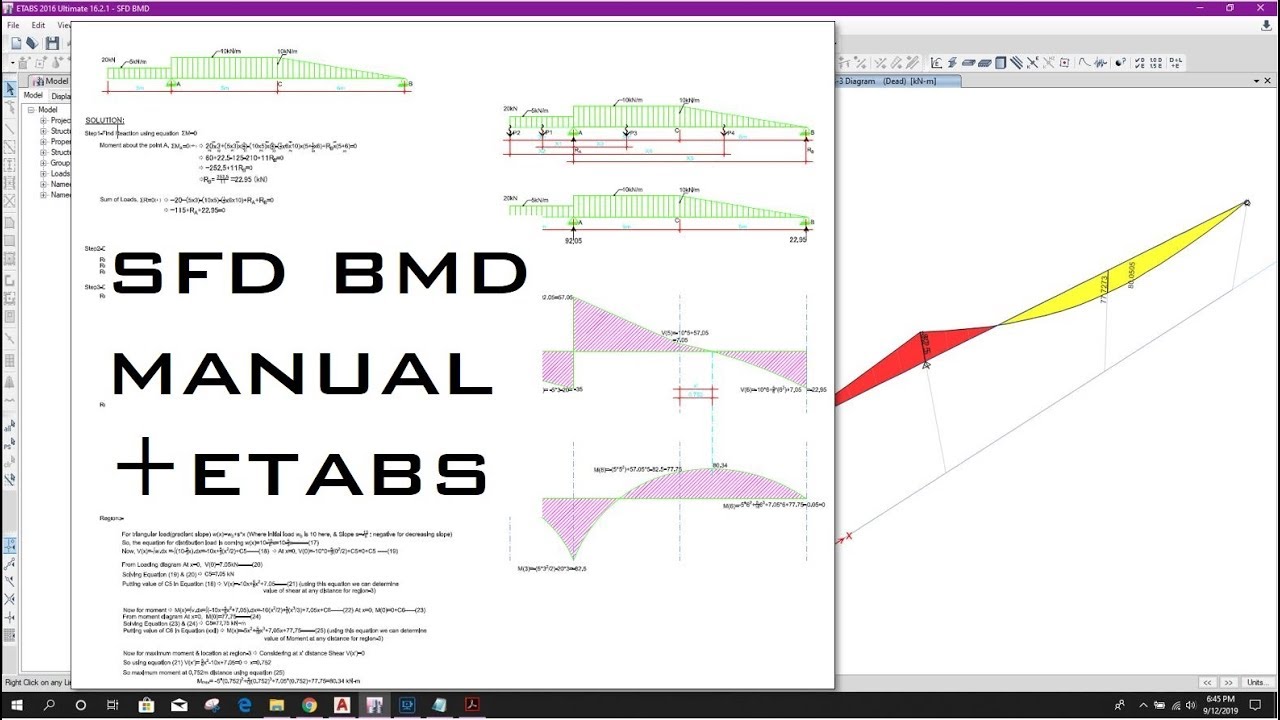
Task: Expand the Loads tree node
Action: (x=43, y=174)
